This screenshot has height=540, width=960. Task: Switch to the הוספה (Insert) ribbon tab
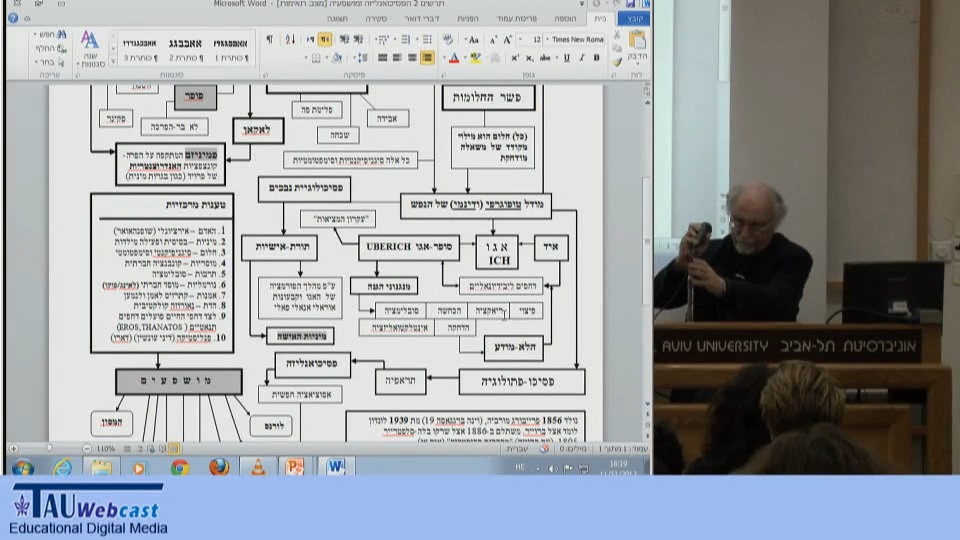click(566, 18)
